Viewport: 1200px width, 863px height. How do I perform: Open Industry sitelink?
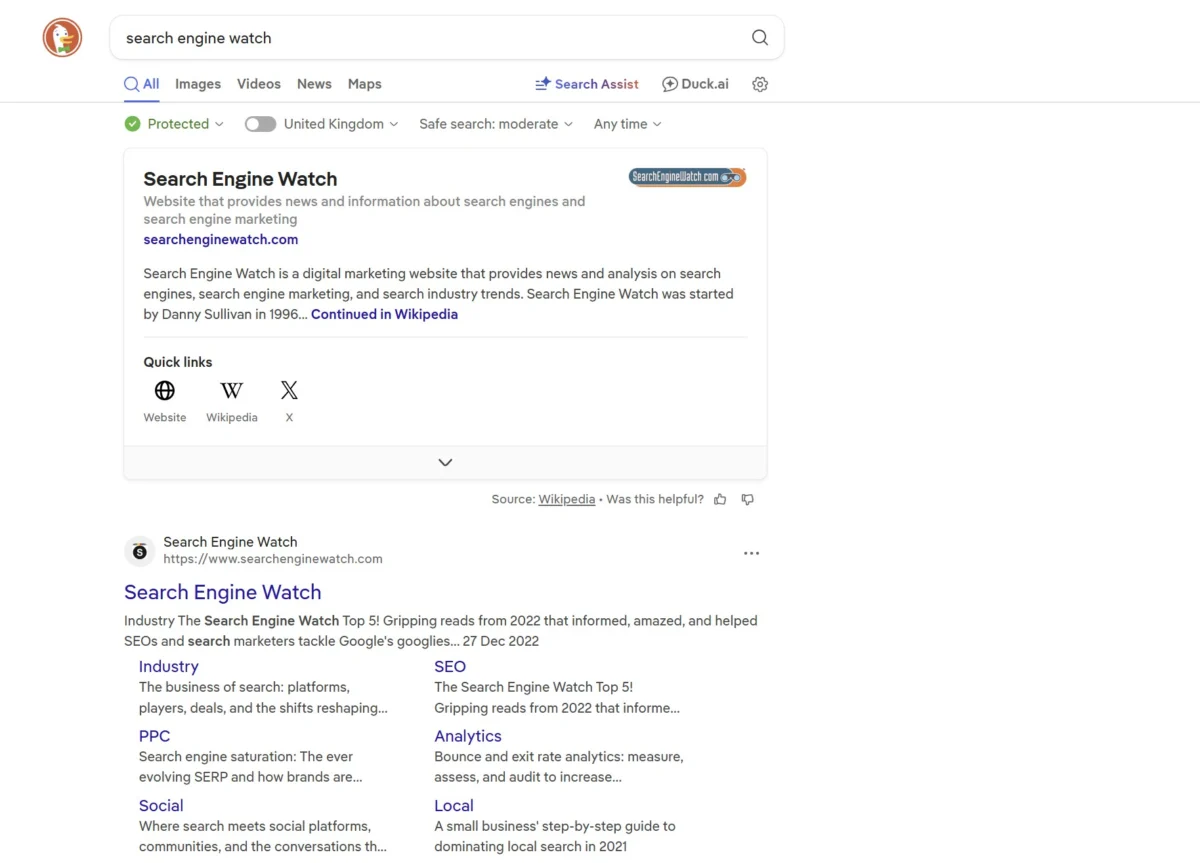tap(169, 666)
